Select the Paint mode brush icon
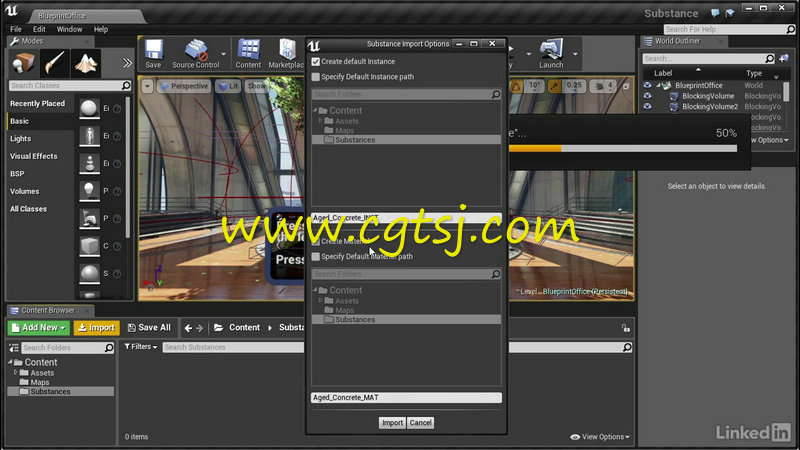The width and height of the screenshot is (800, 450). pos(54,63)
